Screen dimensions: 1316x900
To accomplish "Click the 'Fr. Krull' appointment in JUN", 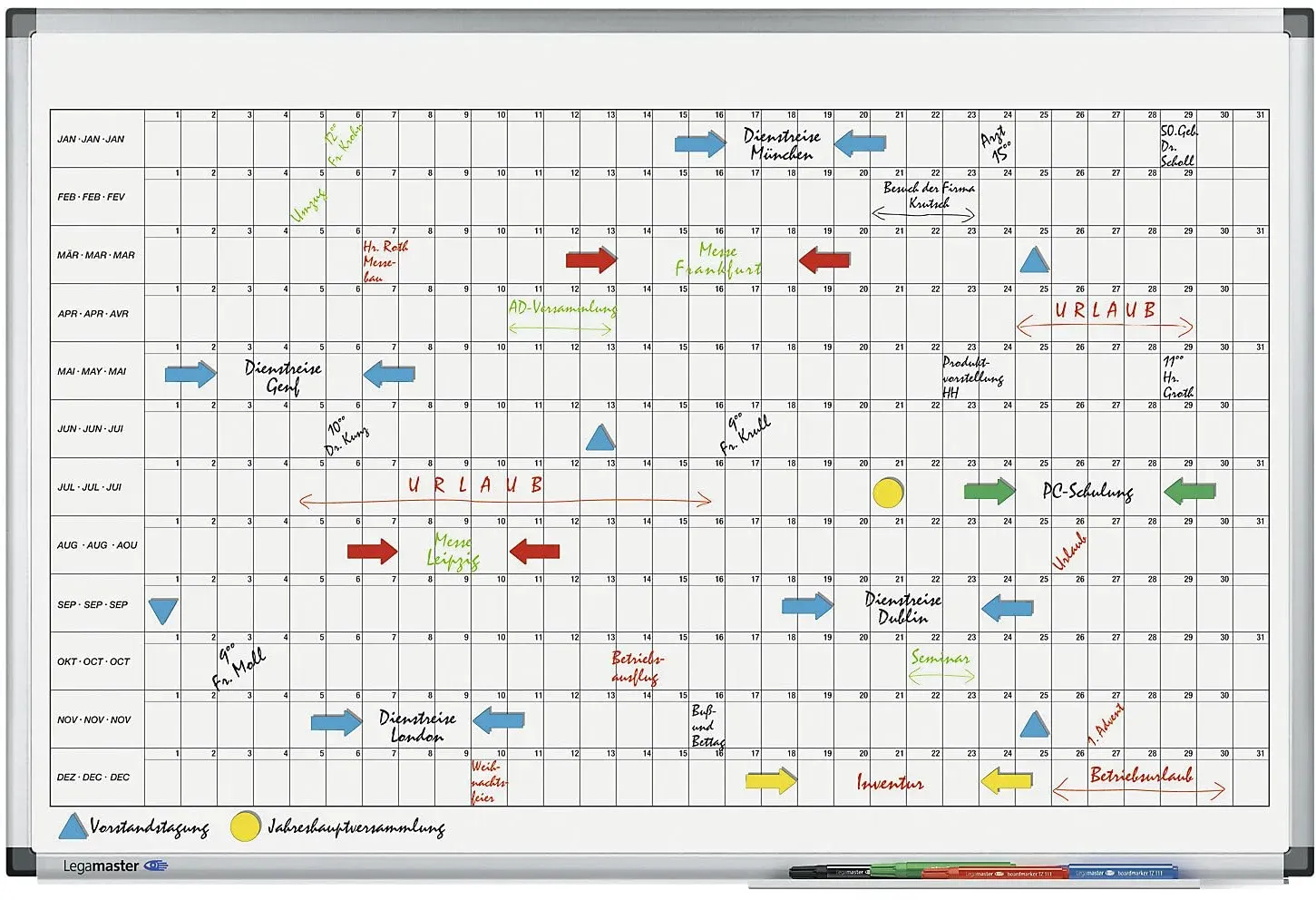I will (x=746, y=434).
